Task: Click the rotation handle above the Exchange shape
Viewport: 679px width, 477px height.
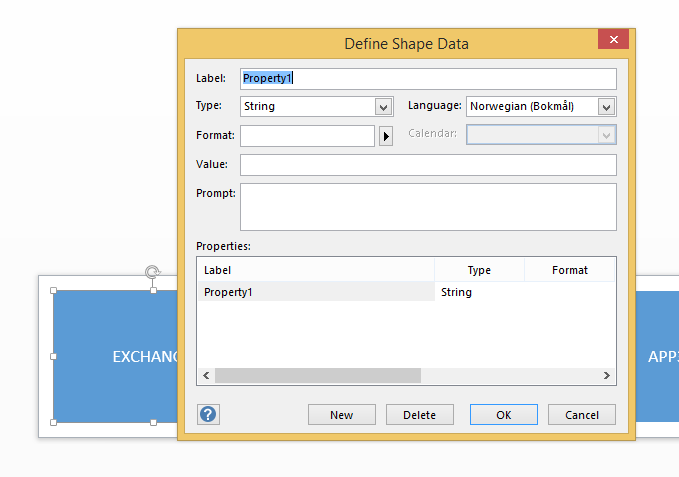Action: [152, 272]
